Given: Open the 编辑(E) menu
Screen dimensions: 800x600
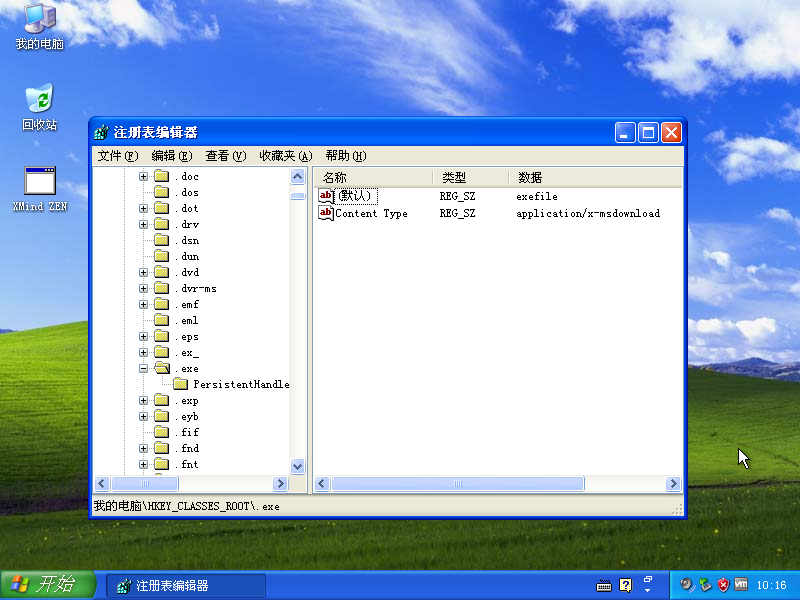Looking at the screenshot, I should pyautogui.click(x=172, y=156).
